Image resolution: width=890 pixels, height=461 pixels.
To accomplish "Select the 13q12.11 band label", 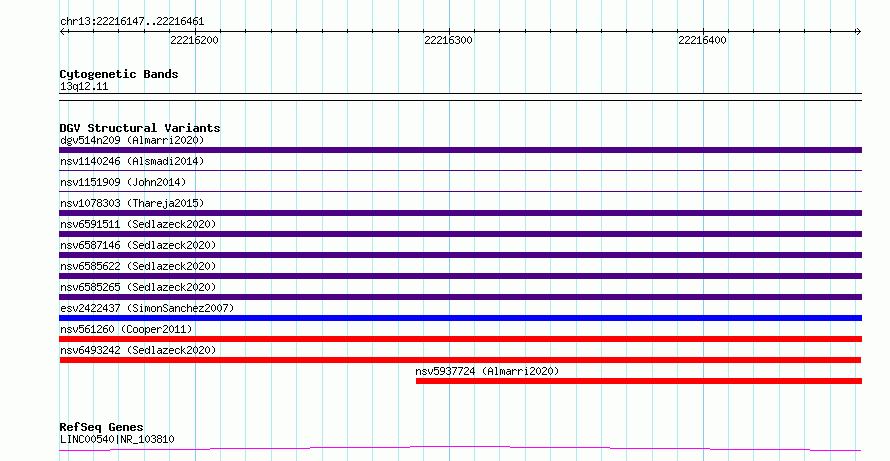I will tap(84, 86).
